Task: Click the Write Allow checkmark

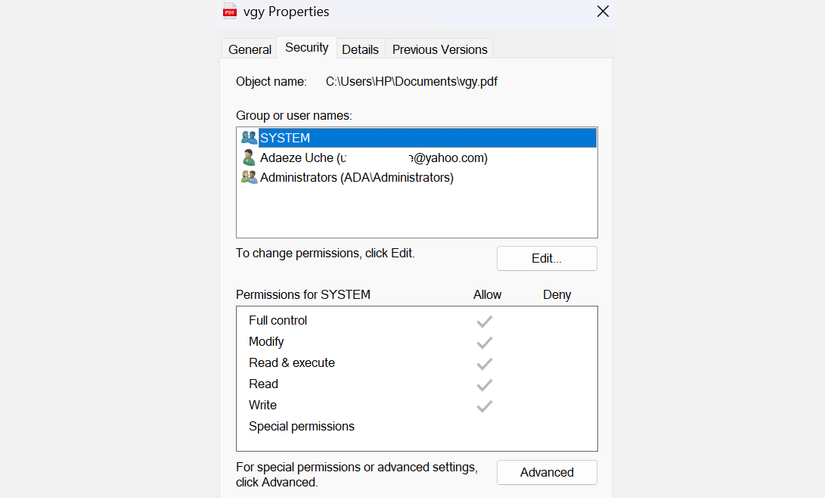Action: [485, 405]
